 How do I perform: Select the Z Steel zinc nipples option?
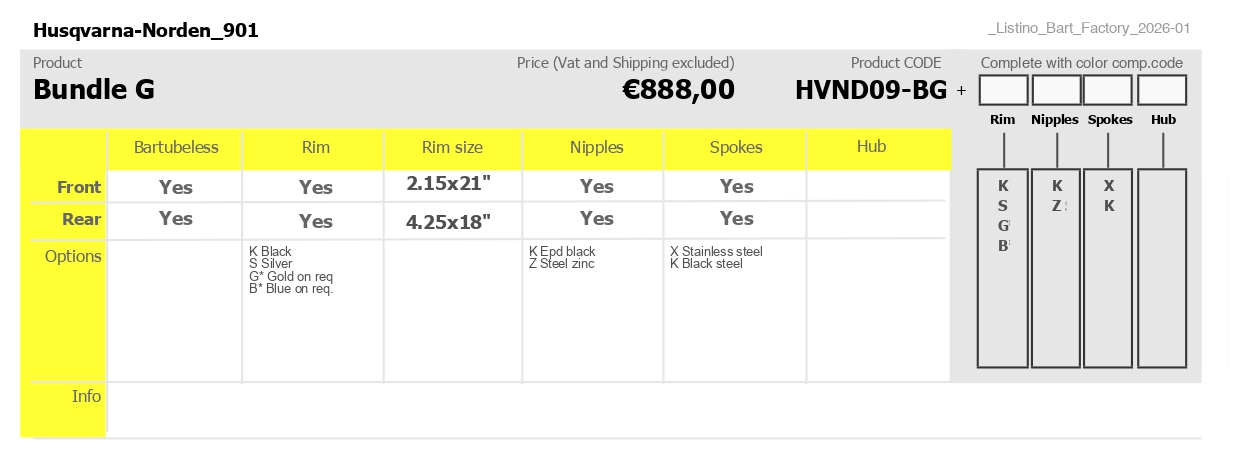(x=562, y=264)
